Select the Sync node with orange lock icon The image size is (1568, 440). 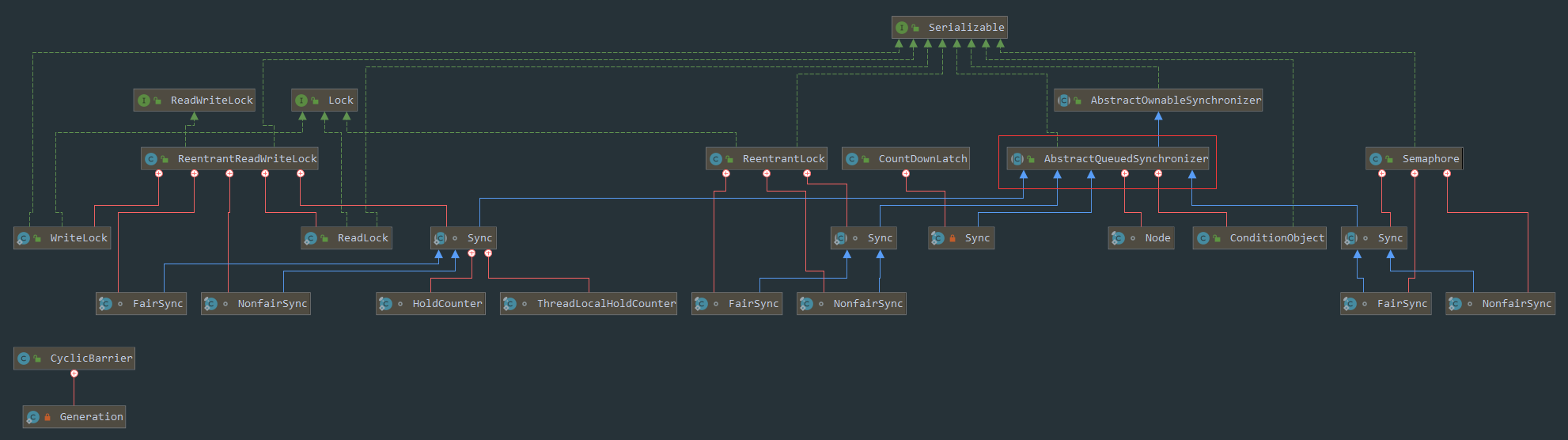click(976, 238)
